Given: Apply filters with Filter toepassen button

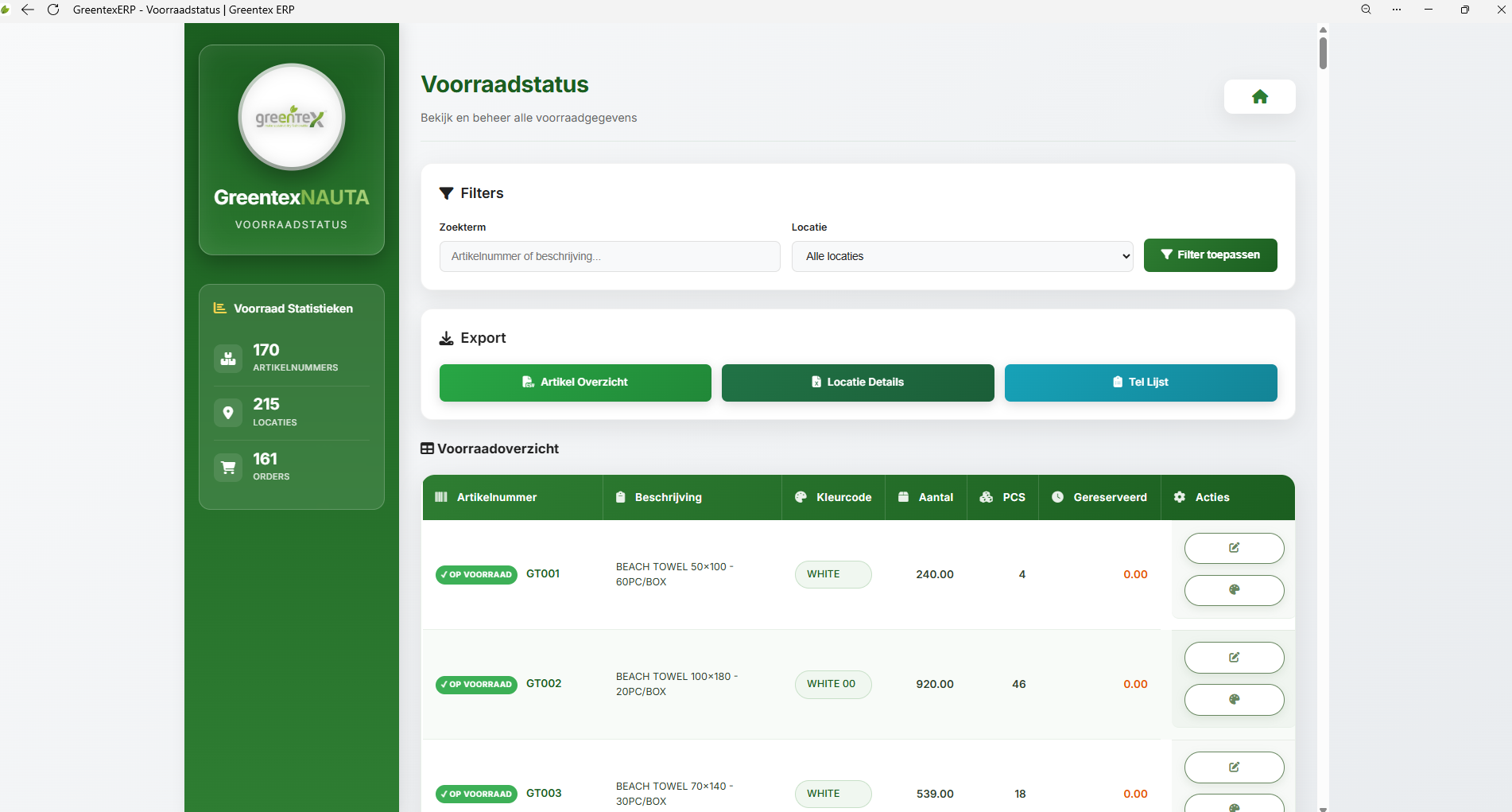Looking at the screenshot, I should coord(1210,255).
